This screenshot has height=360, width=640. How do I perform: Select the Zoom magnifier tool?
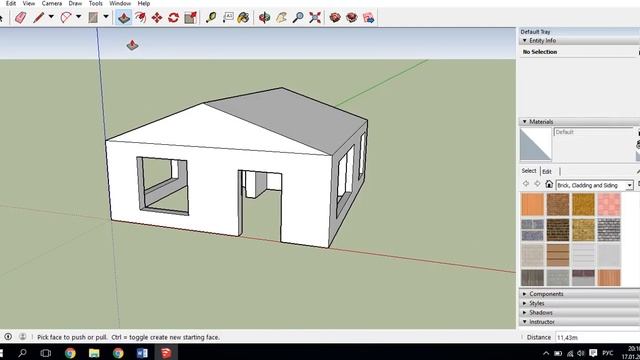pyautogui.click(x=298, y=18)
